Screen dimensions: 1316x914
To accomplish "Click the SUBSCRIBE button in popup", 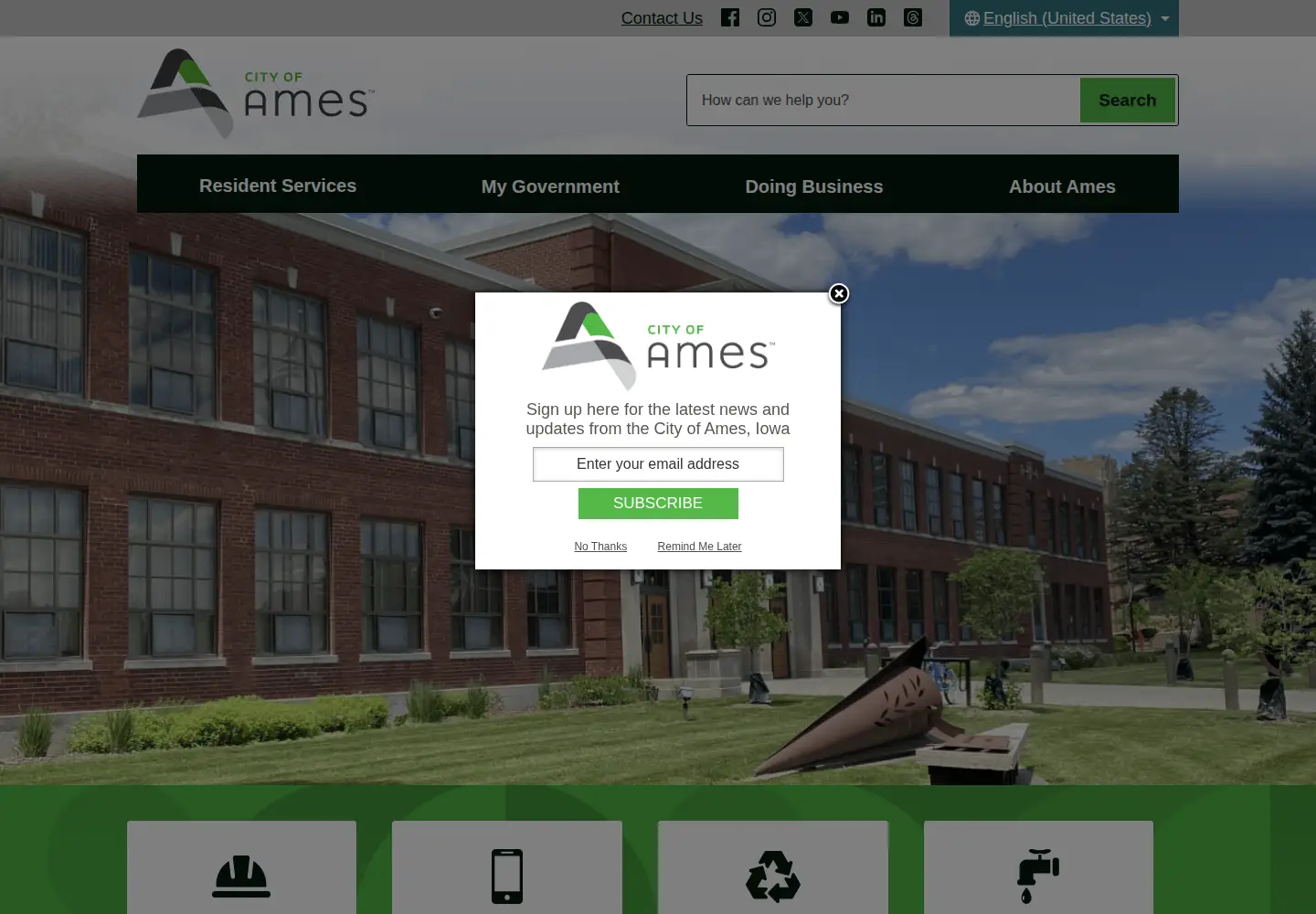I will click(658, 504).
